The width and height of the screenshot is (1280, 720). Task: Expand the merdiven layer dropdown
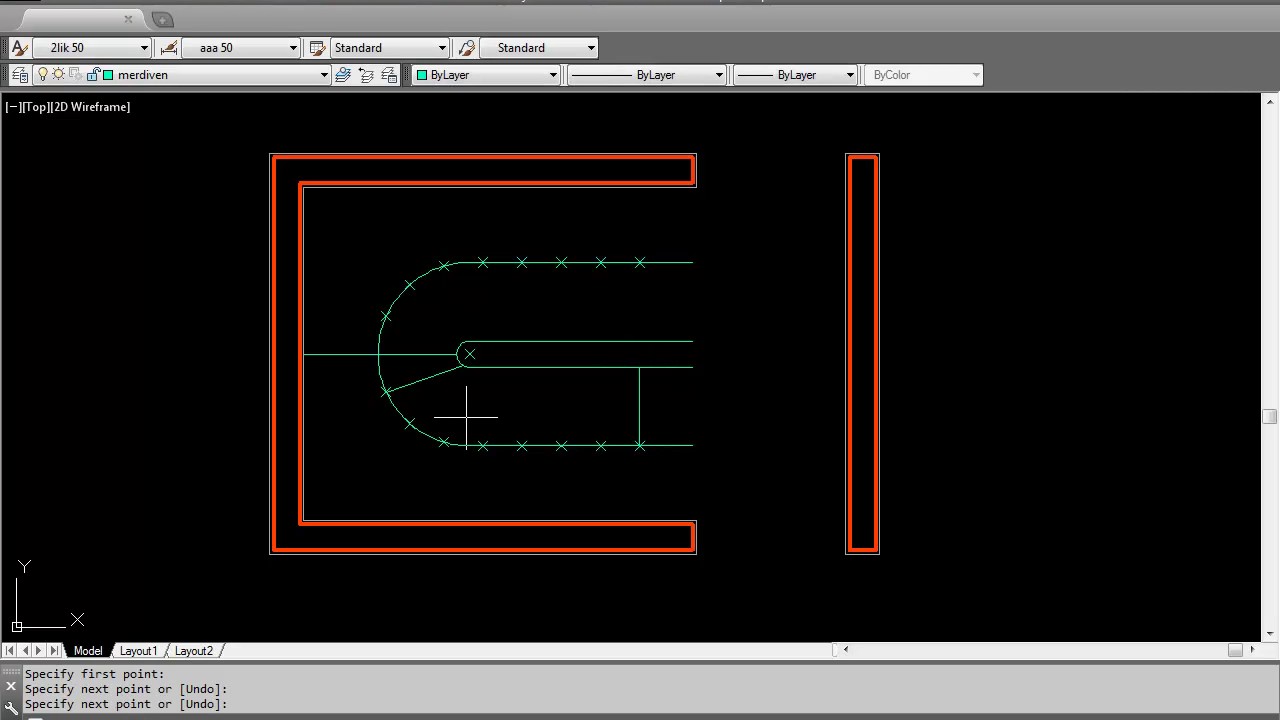point(323,75)
